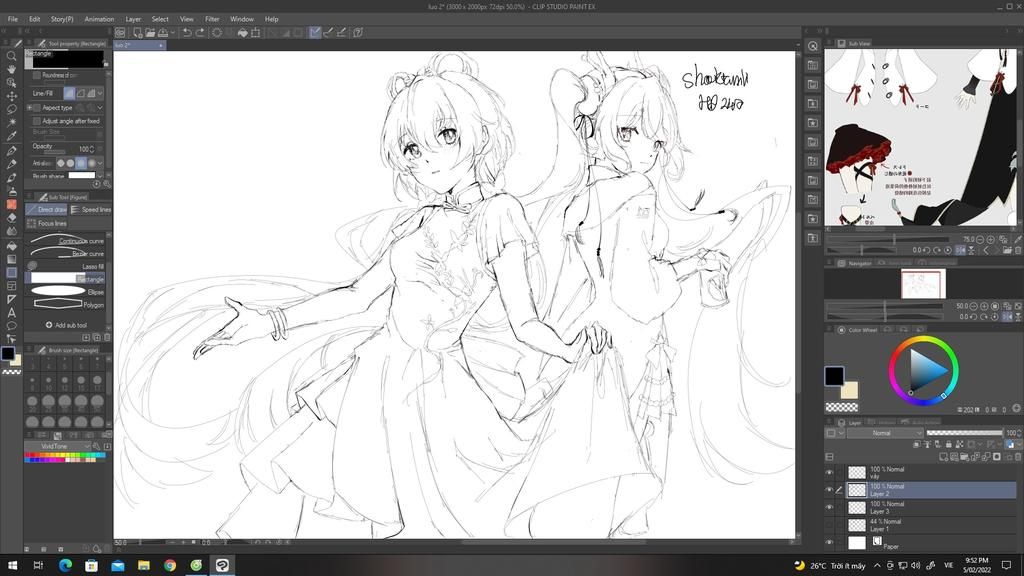Show Layer 1 via its visibility box
Screen dimensions: 1024x576
tap(829, 525)
